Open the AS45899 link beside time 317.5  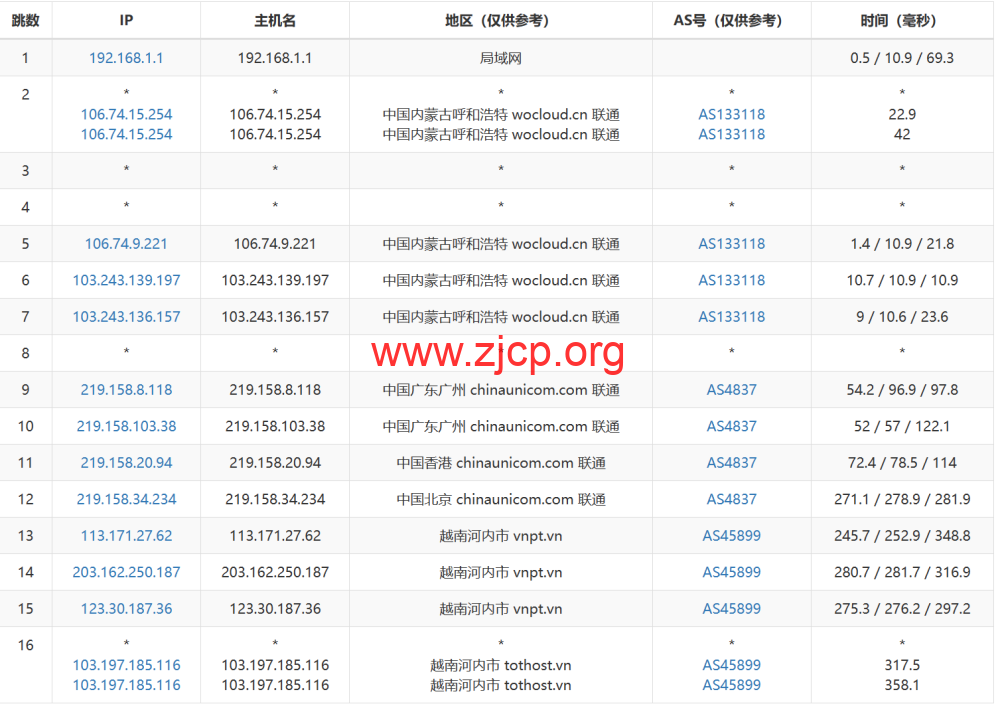click(x=732, y=665)
